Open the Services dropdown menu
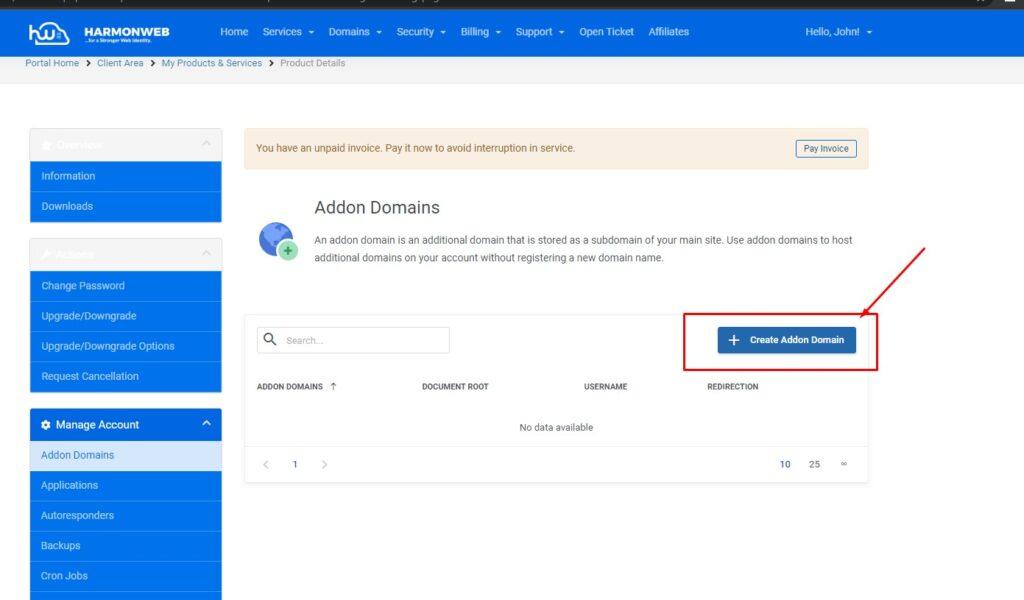The height and width of the screenshot is (600, 1024). [x=288, y=32]
